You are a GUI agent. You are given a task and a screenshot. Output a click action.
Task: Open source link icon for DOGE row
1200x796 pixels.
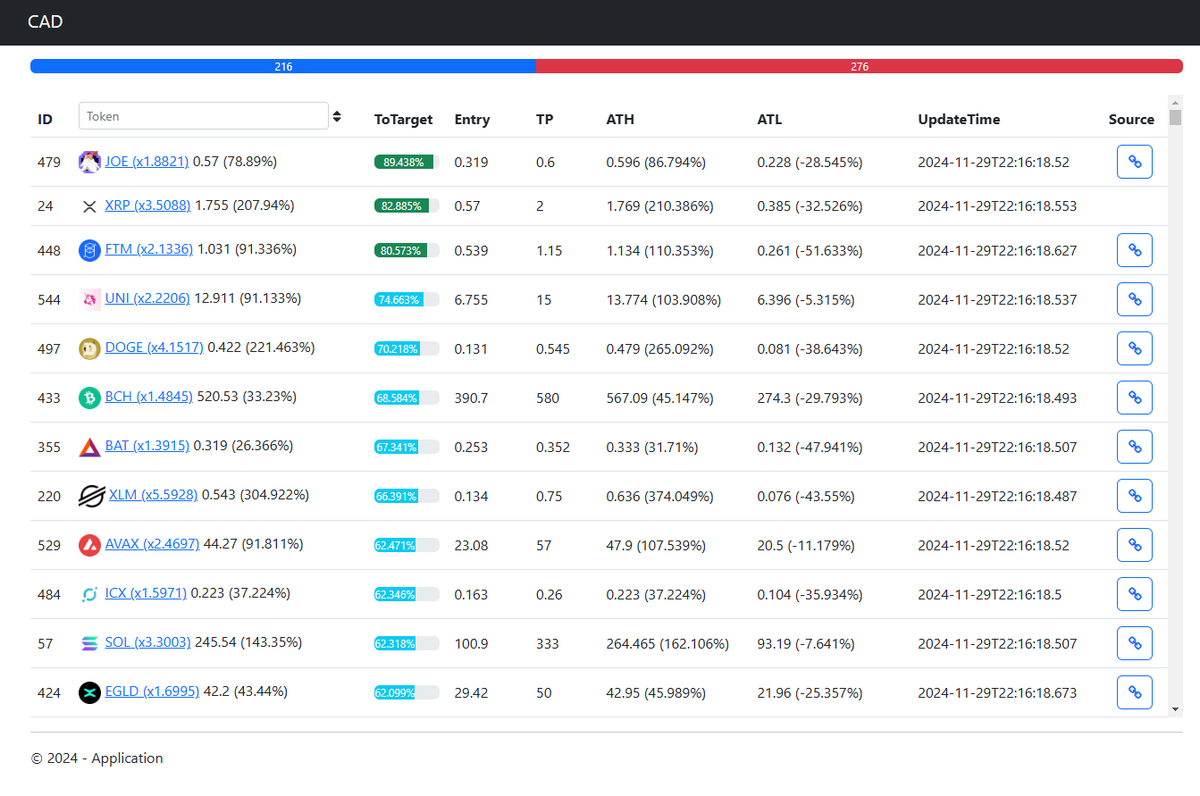[1134, 348]
